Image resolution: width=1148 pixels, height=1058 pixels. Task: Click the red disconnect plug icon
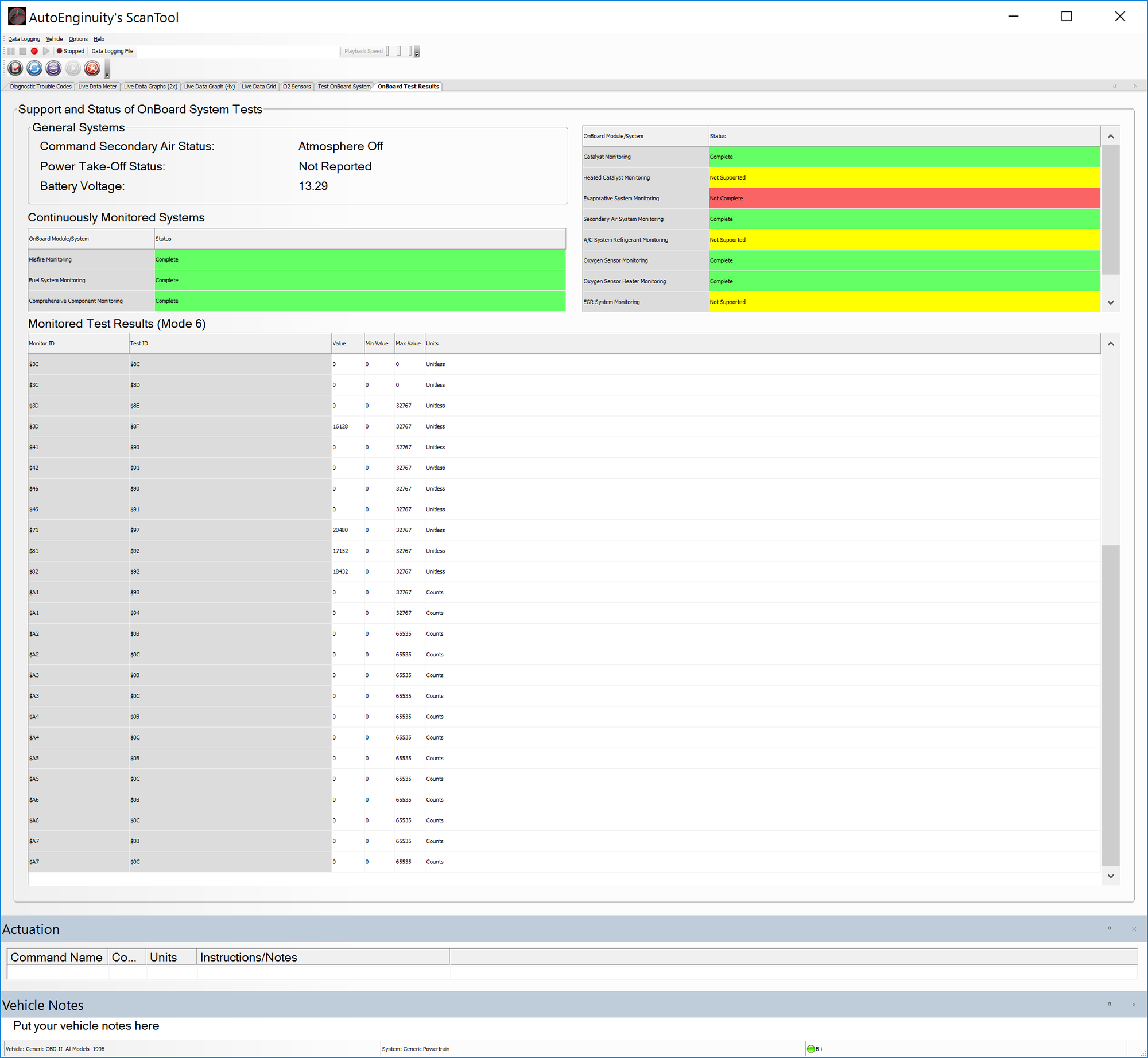pos(92,68)
